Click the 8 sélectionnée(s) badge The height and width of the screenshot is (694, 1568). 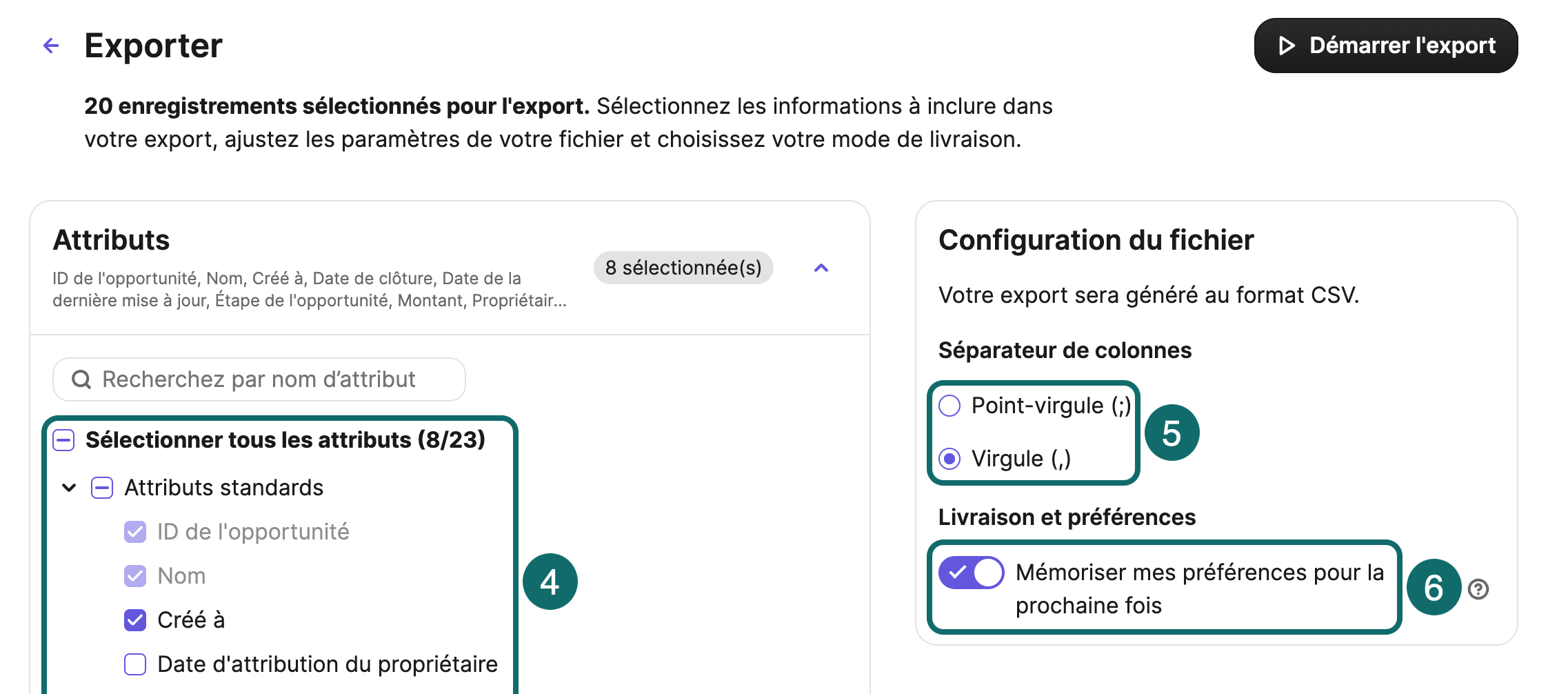click(683, 268)
